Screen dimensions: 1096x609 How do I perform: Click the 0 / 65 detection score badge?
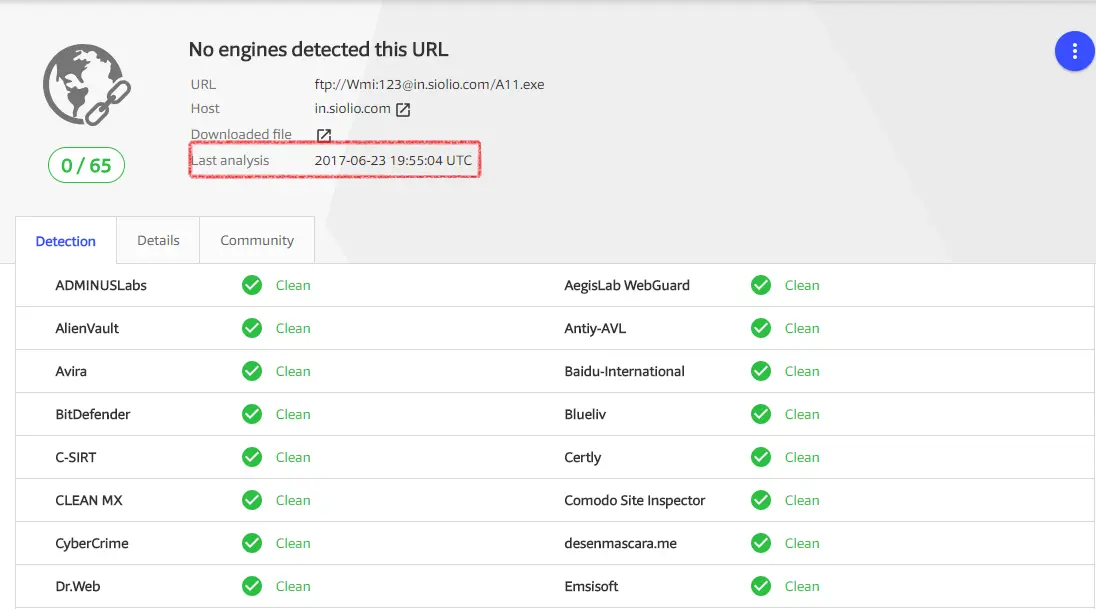click(86, 165)
